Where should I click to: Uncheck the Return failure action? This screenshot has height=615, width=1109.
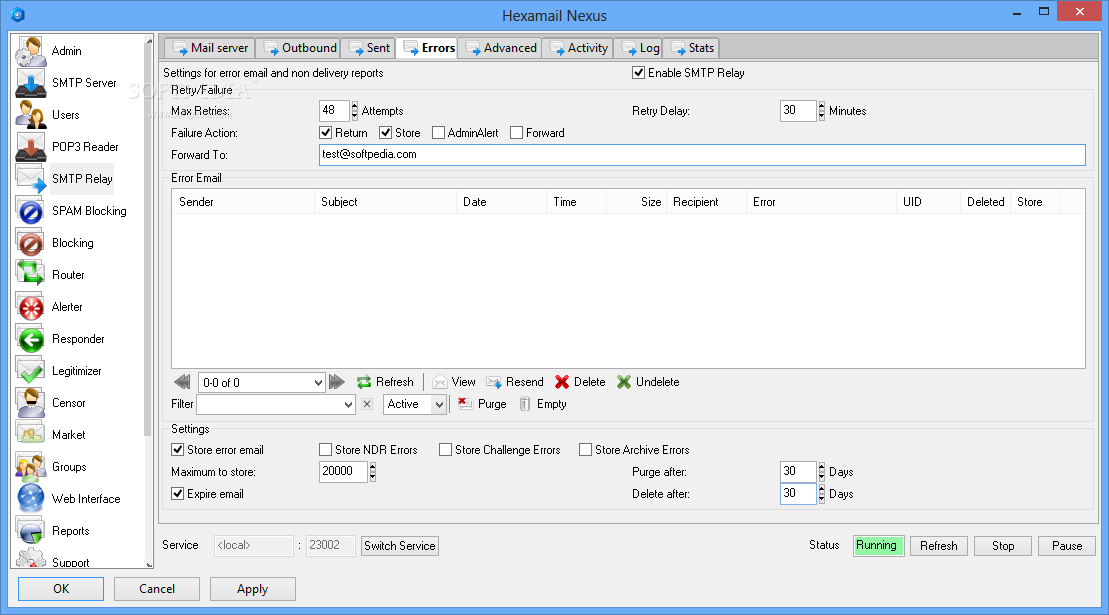pyautogui.click(x=325, y=133)
